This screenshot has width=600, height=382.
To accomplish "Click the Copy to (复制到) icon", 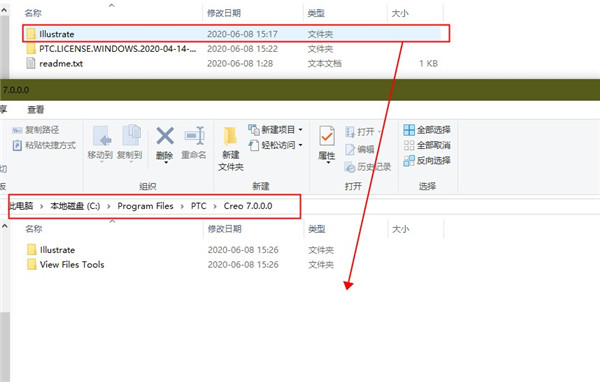I will pos(131,135).
